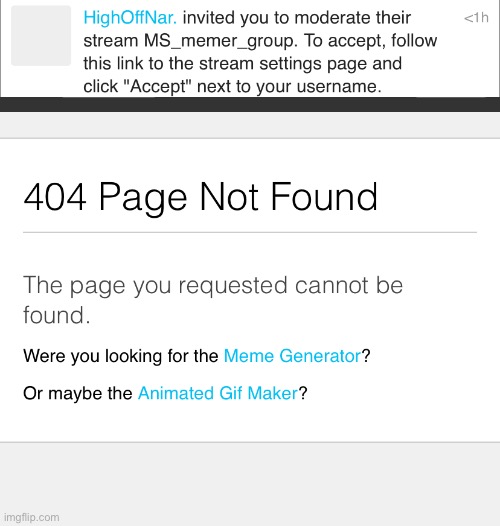This screenshot has width=500, height=526.
Task: Open the Meme Generator link
Action: pyautogui.click(x=292, y=356)
